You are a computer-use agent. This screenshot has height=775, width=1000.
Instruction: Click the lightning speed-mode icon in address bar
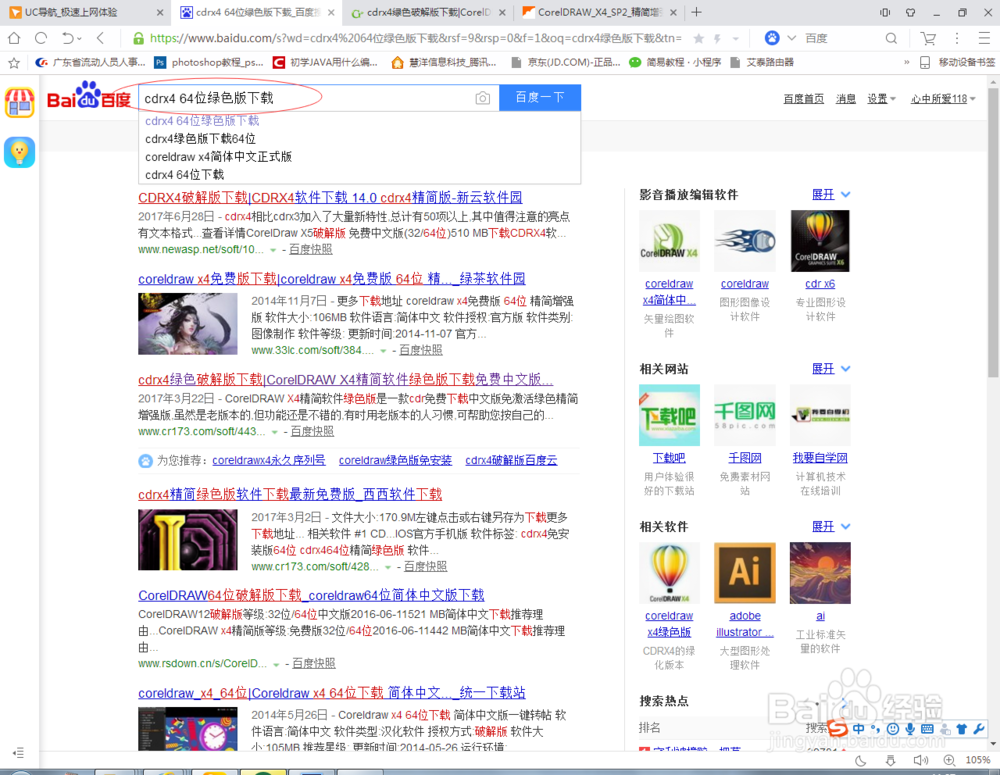717,39
